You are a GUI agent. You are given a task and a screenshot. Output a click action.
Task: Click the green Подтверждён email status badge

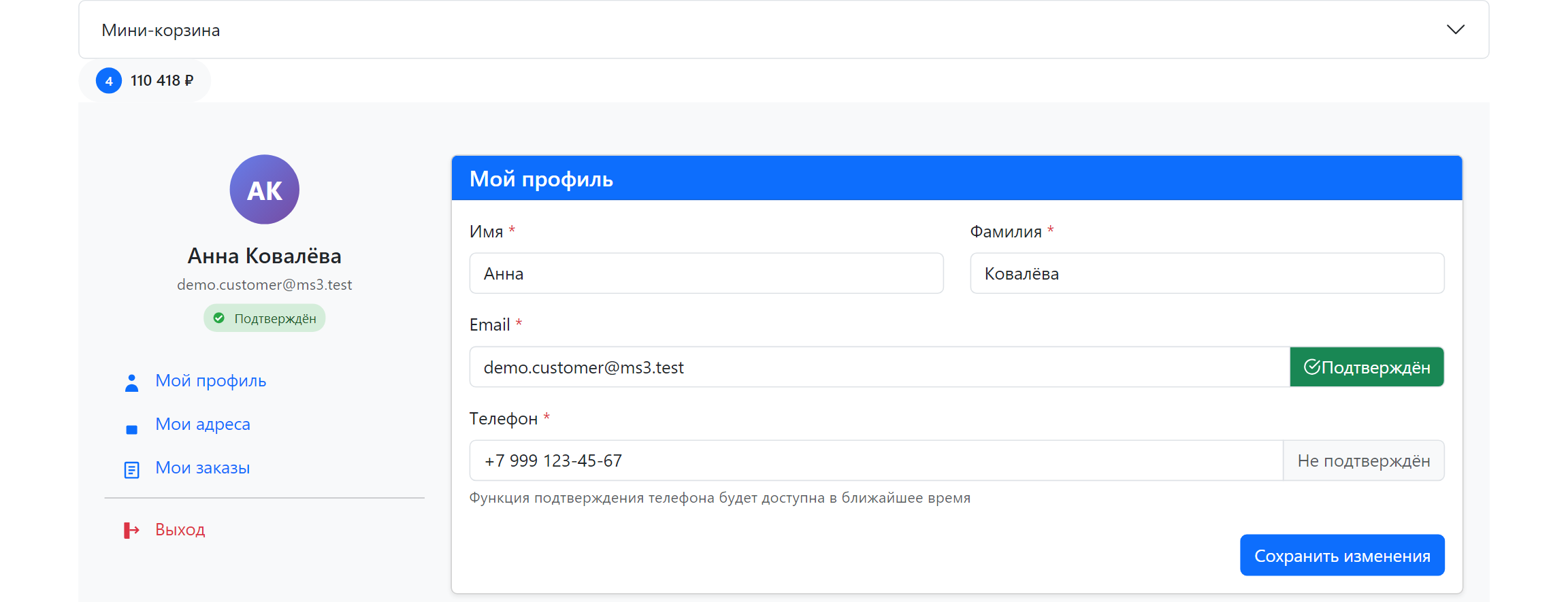tap(1367, 367)
